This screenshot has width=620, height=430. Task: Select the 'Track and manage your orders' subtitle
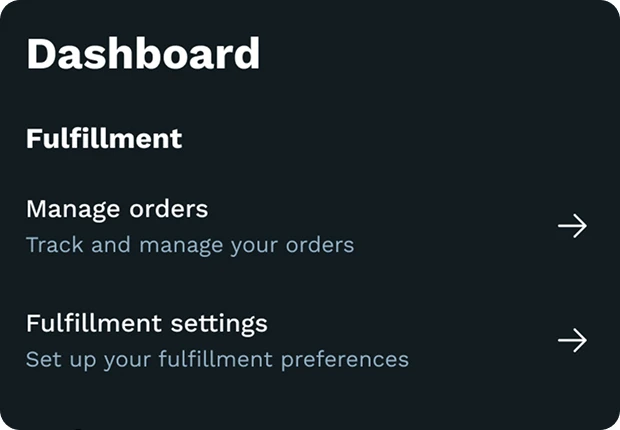coord(190,245)
